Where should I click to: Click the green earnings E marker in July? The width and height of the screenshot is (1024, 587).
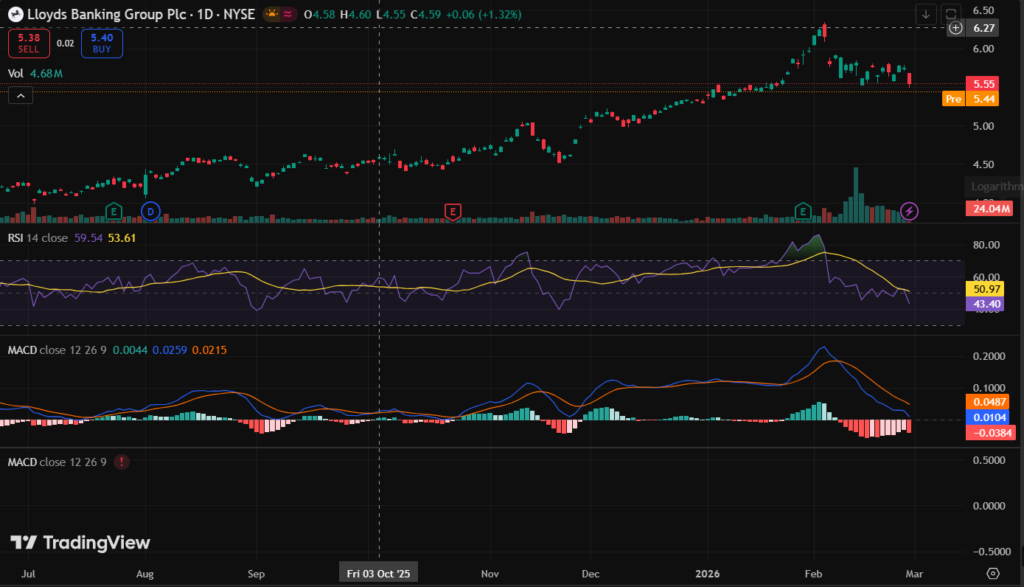pos(115,210)
